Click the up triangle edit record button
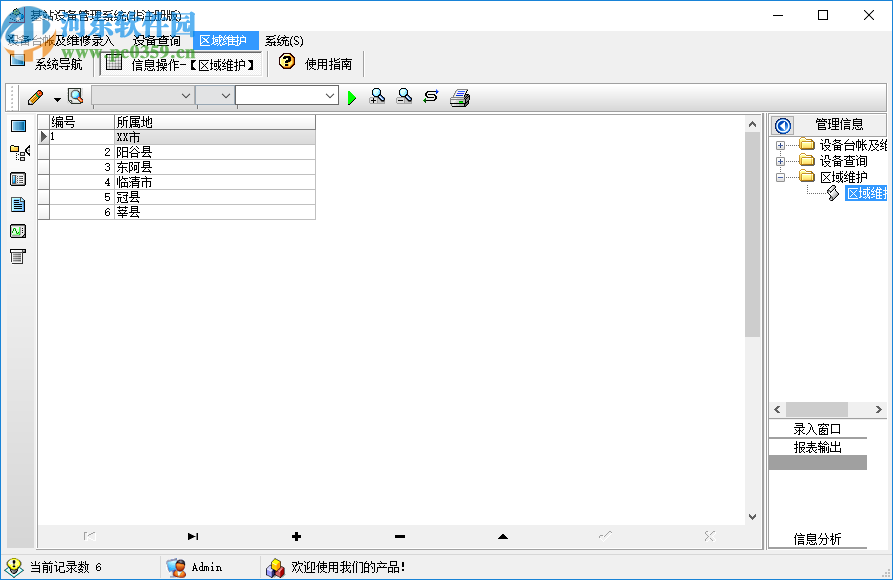 [503, 536]
